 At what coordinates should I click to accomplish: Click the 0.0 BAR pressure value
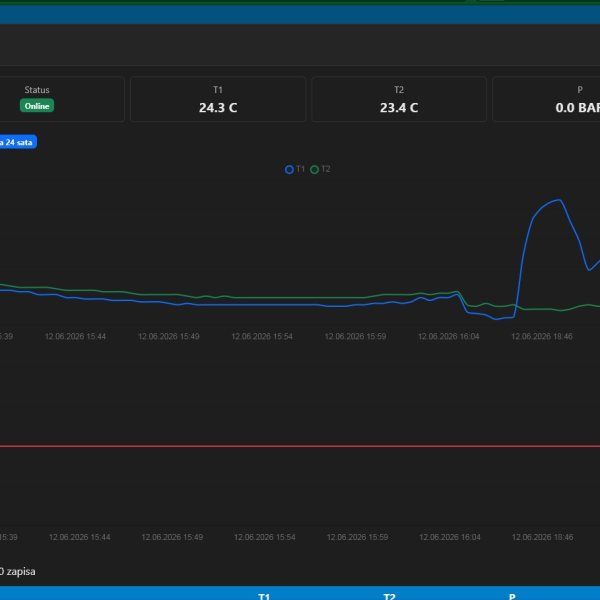tap(578, 108)
